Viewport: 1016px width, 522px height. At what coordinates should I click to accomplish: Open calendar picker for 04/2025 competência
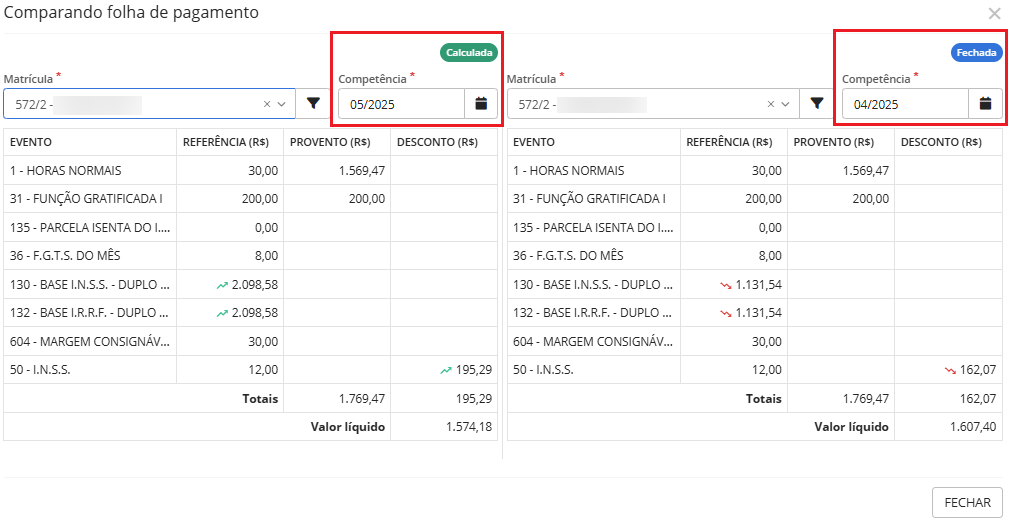pos(985,104)
